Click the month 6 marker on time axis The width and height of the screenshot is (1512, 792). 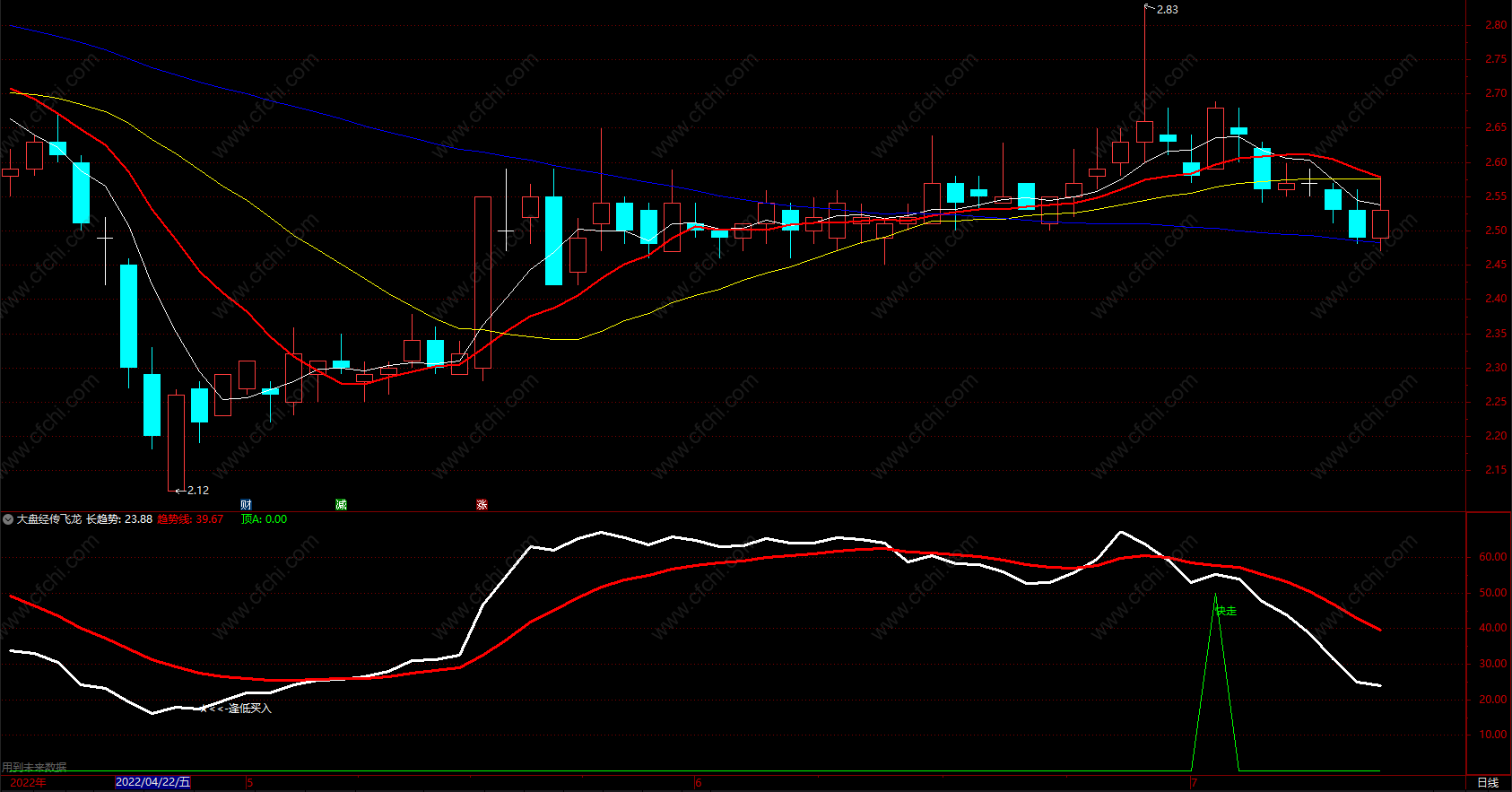[x=699, y=782]
